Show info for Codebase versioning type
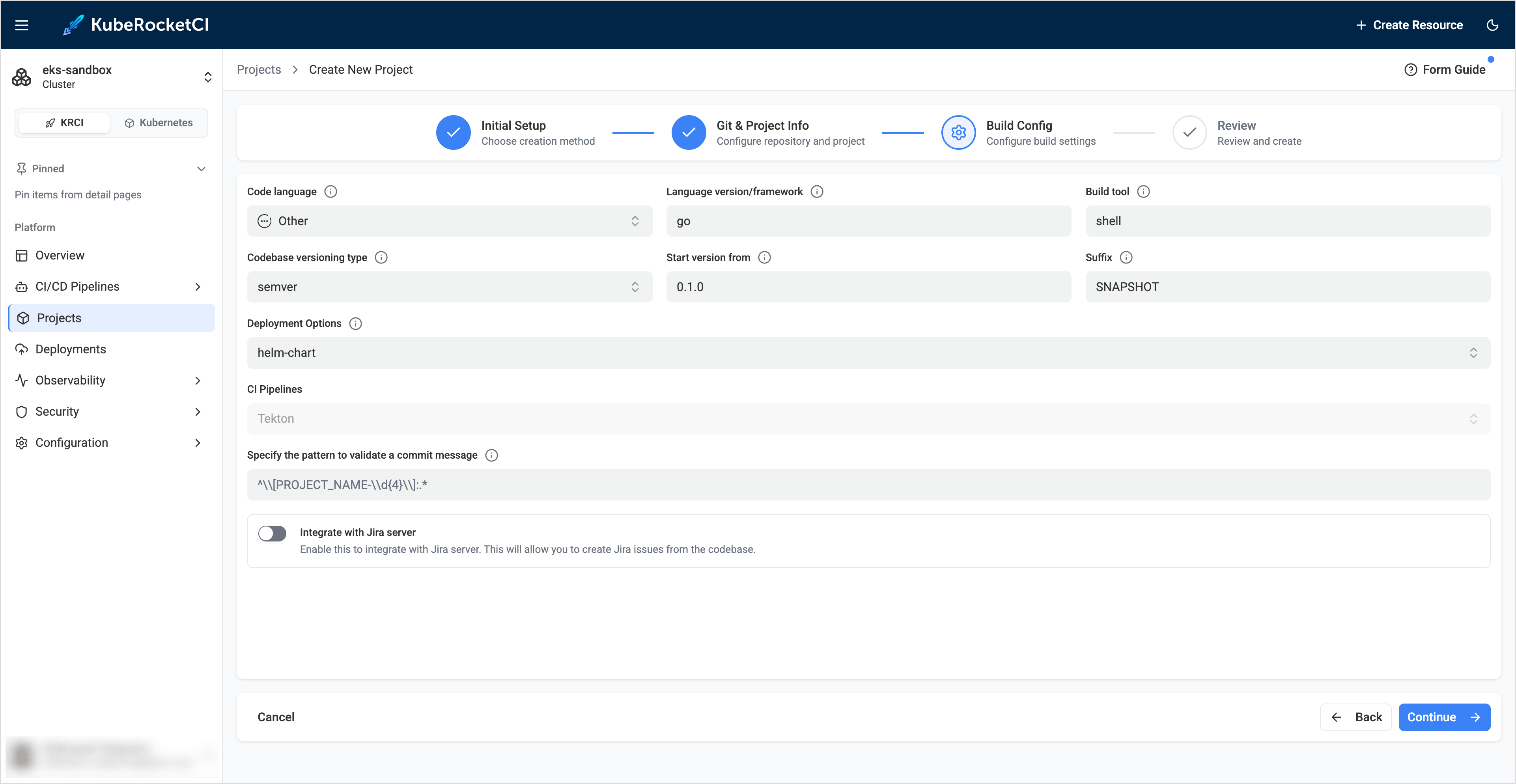Viewport: 1516px width, 784px height. pos(381,257)
